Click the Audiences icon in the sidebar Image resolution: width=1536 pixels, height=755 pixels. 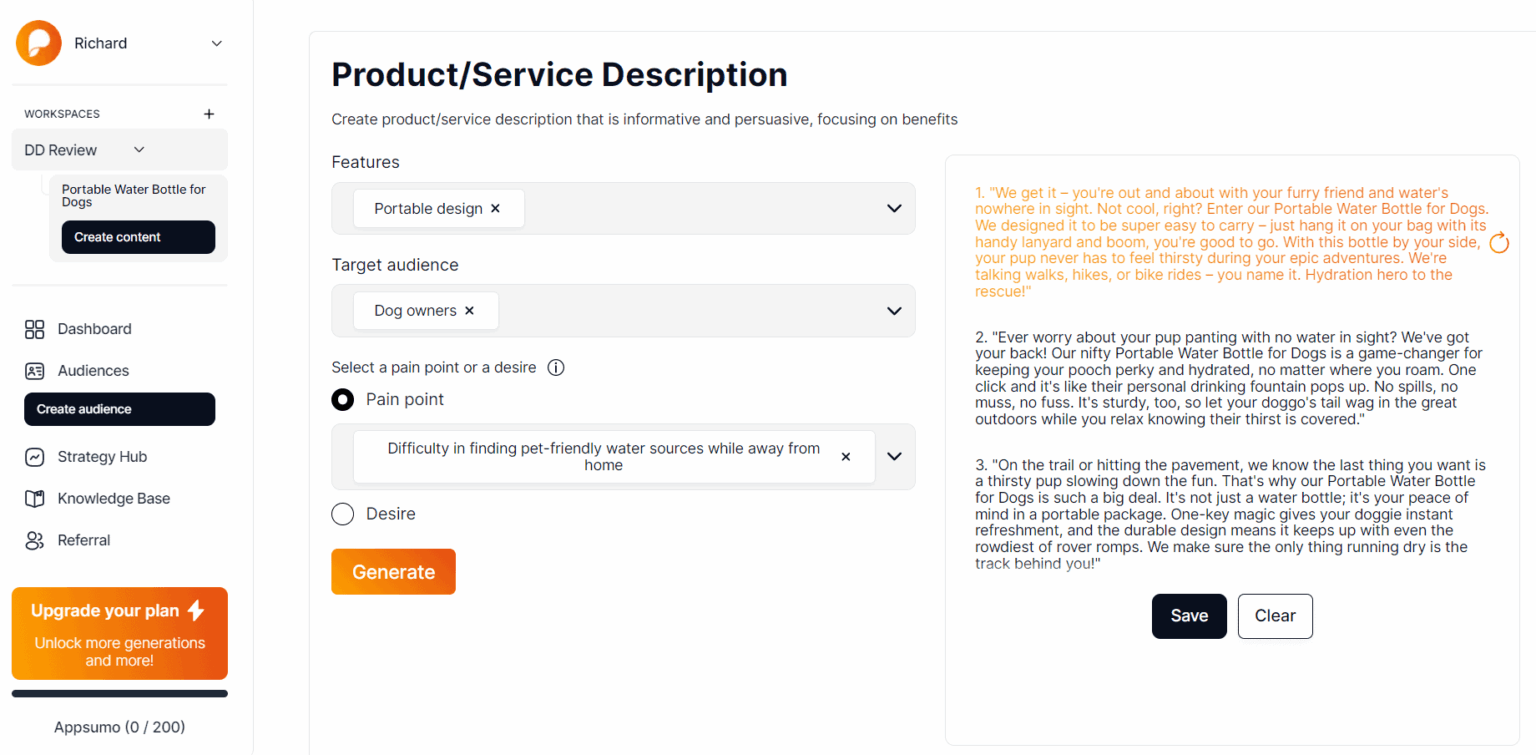35,370
